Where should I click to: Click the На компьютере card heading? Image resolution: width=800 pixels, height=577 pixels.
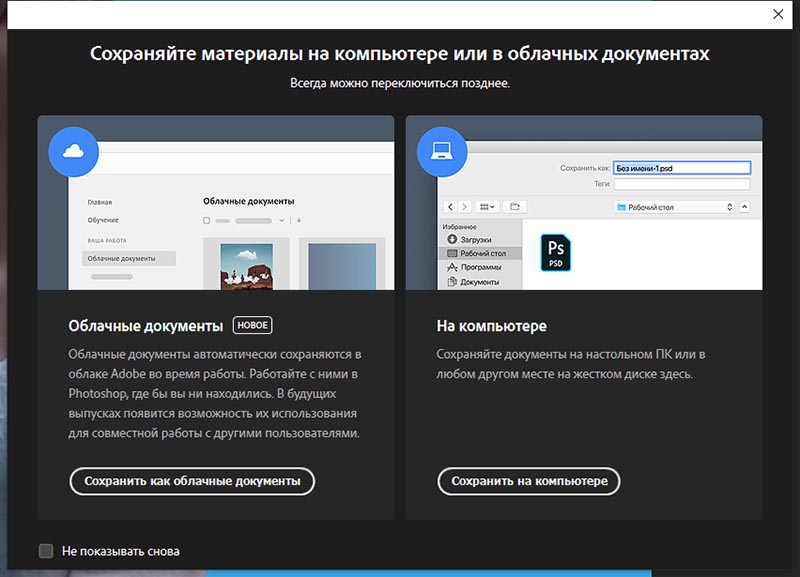coord(491,326)
